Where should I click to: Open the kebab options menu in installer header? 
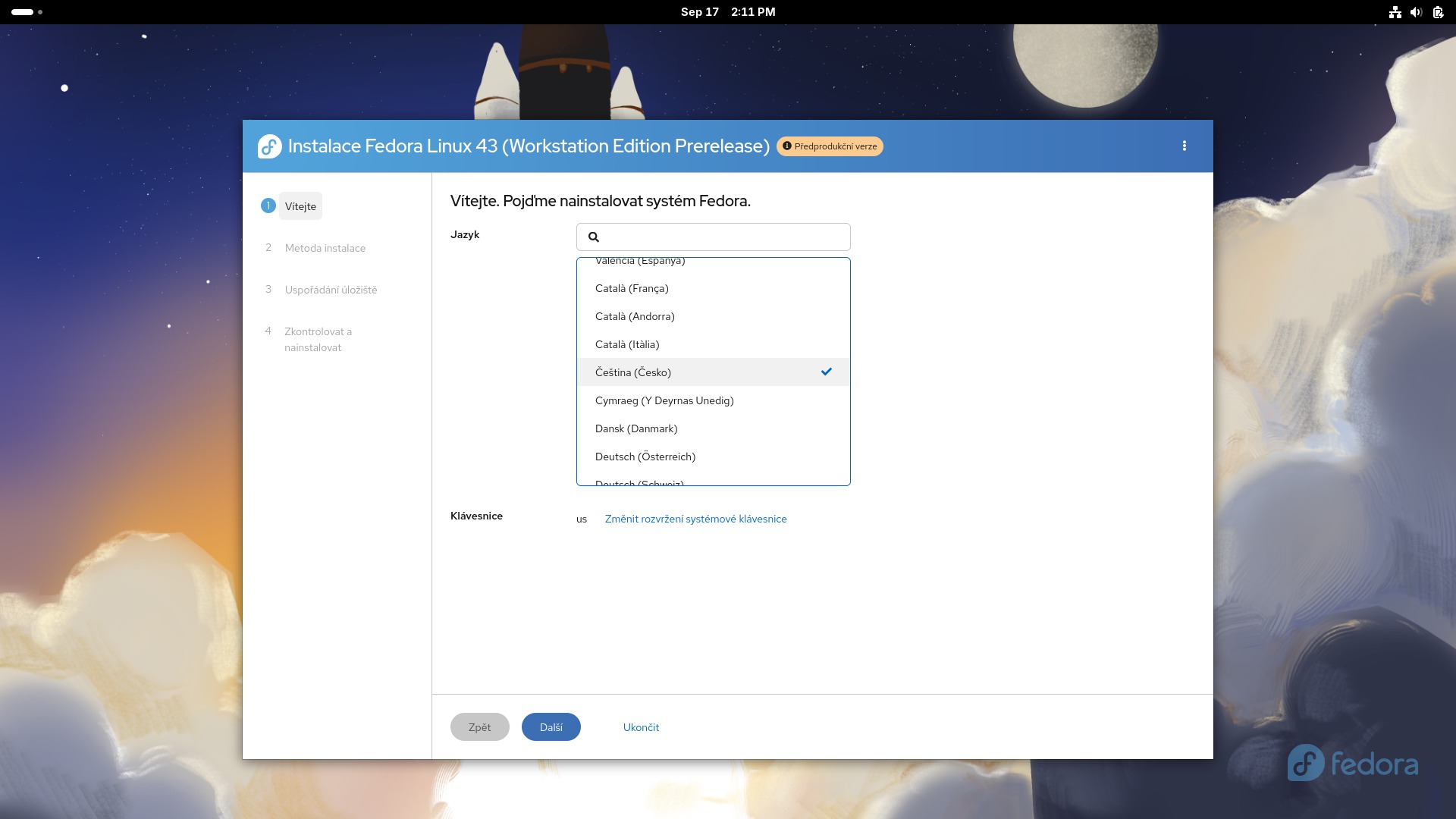point(1184,146)
